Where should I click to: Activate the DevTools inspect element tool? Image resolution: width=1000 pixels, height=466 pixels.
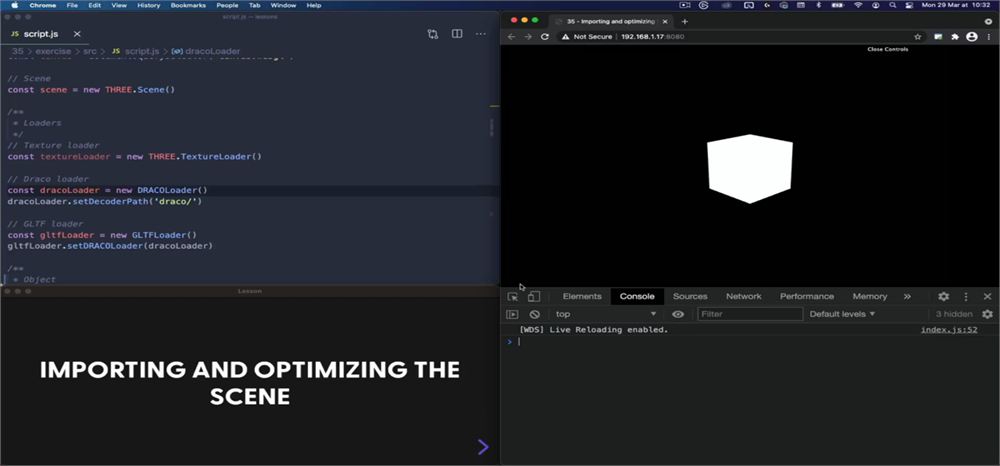point(513,296)
